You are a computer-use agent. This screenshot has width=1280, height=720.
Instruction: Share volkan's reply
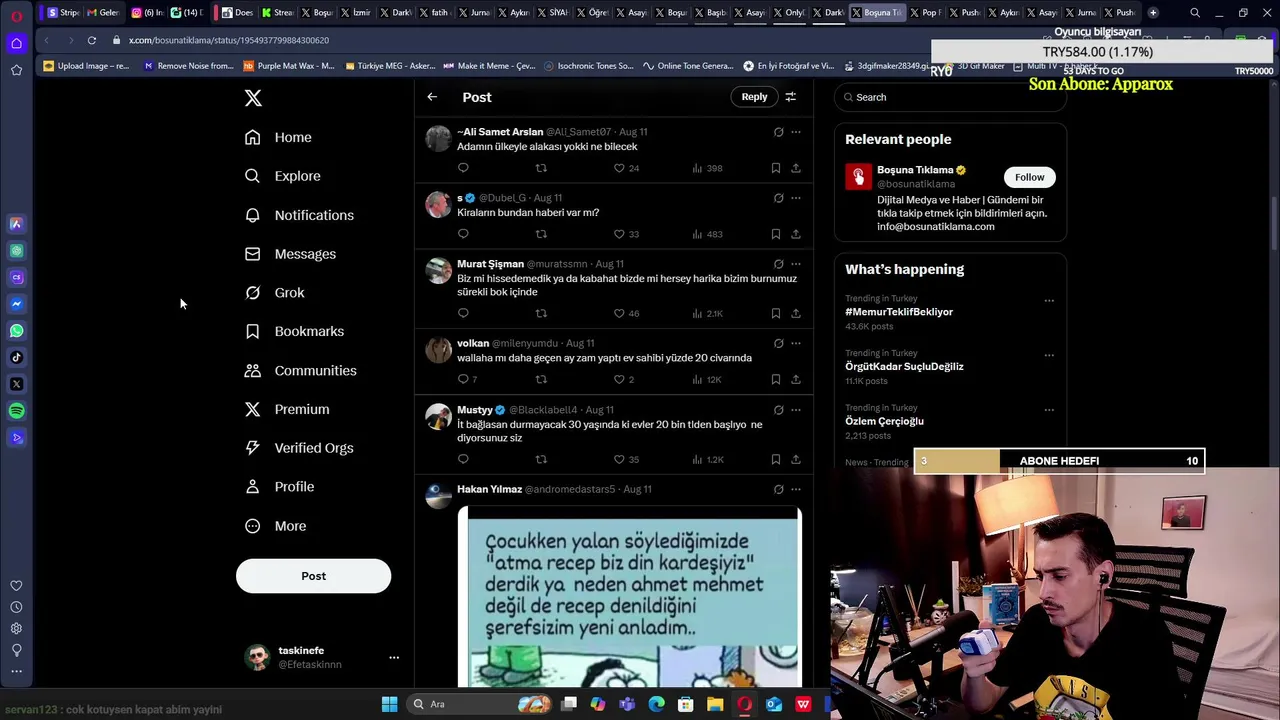(x=796, y=379)
